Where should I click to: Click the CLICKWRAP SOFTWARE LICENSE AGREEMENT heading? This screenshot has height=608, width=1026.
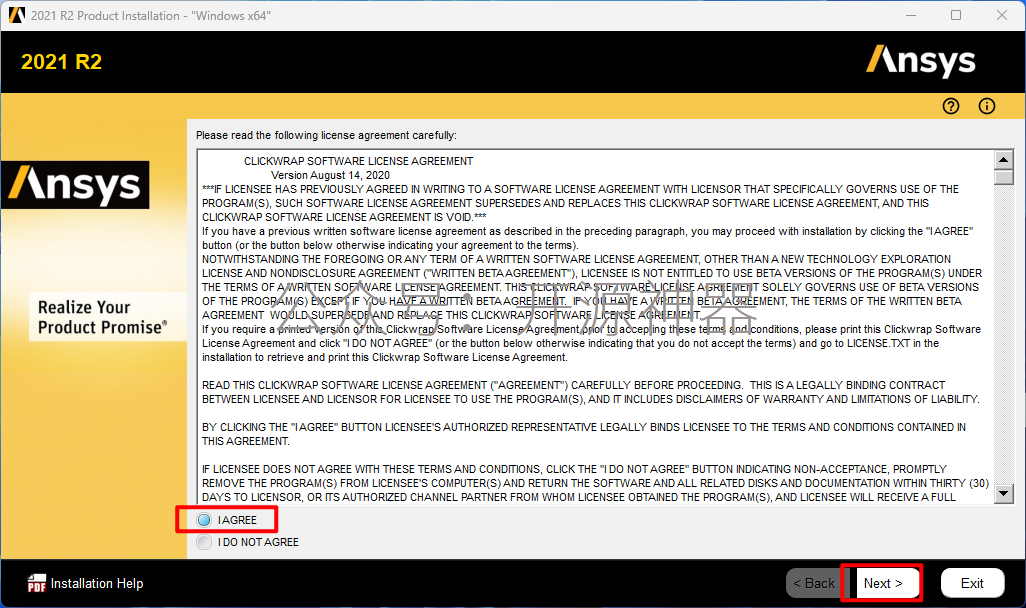pos(359,161)
